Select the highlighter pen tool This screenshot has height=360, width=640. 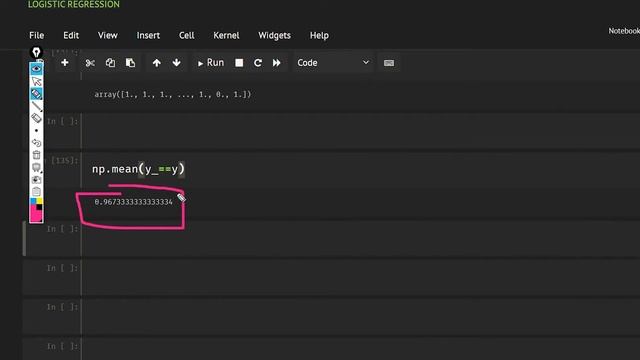(36, 93)
